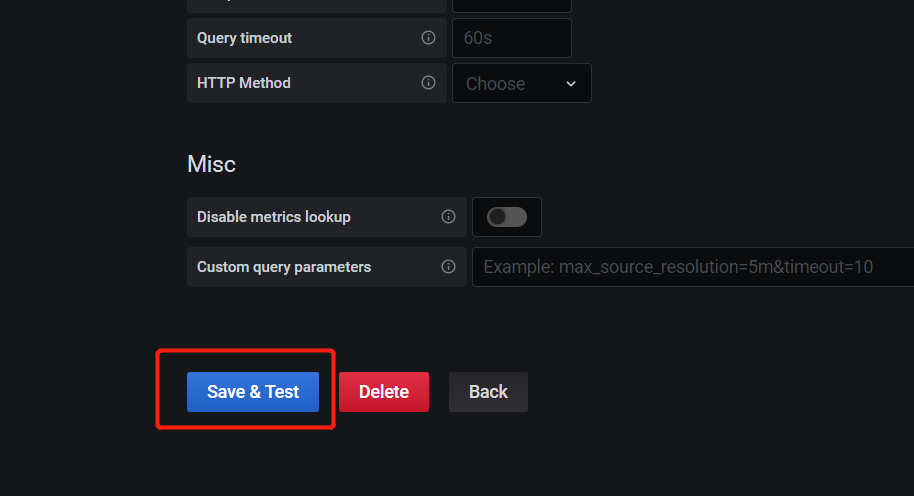Click the Misc section heading
Screen dimensions: 914x496
tap(211, 164)
